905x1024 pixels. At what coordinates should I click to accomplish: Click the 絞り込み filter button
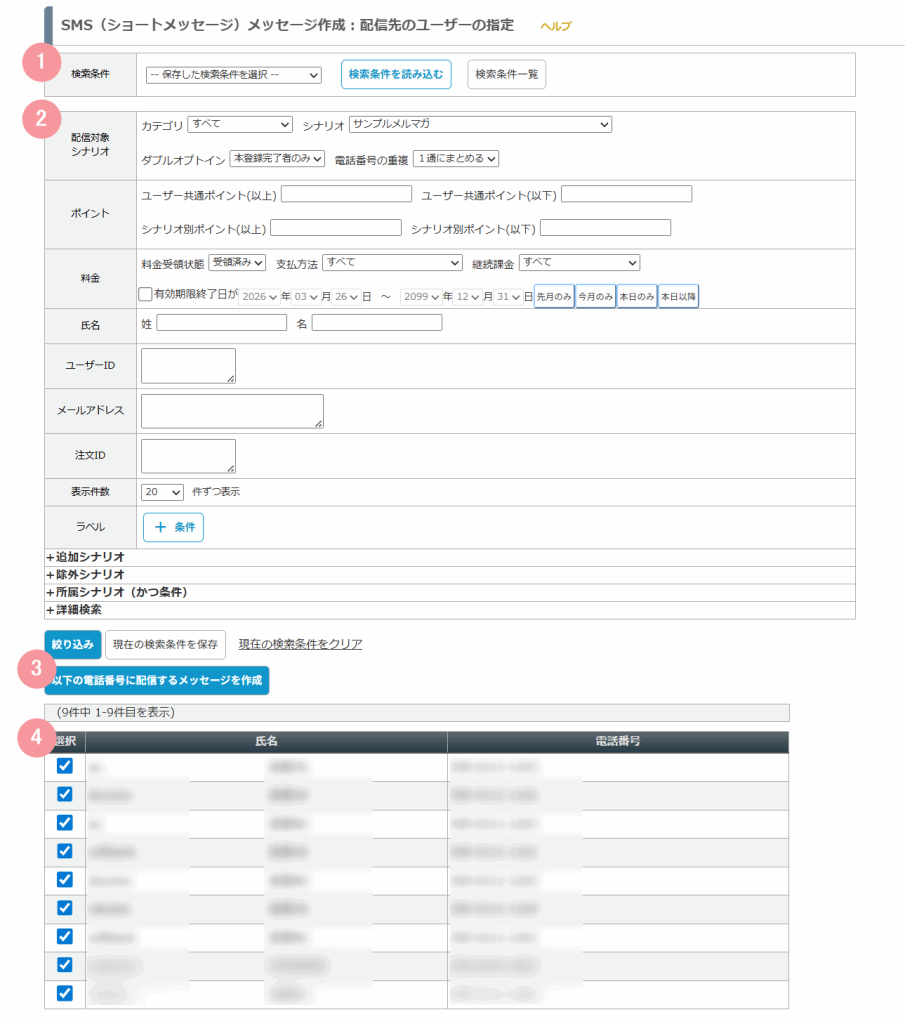(x=73, y=645)
